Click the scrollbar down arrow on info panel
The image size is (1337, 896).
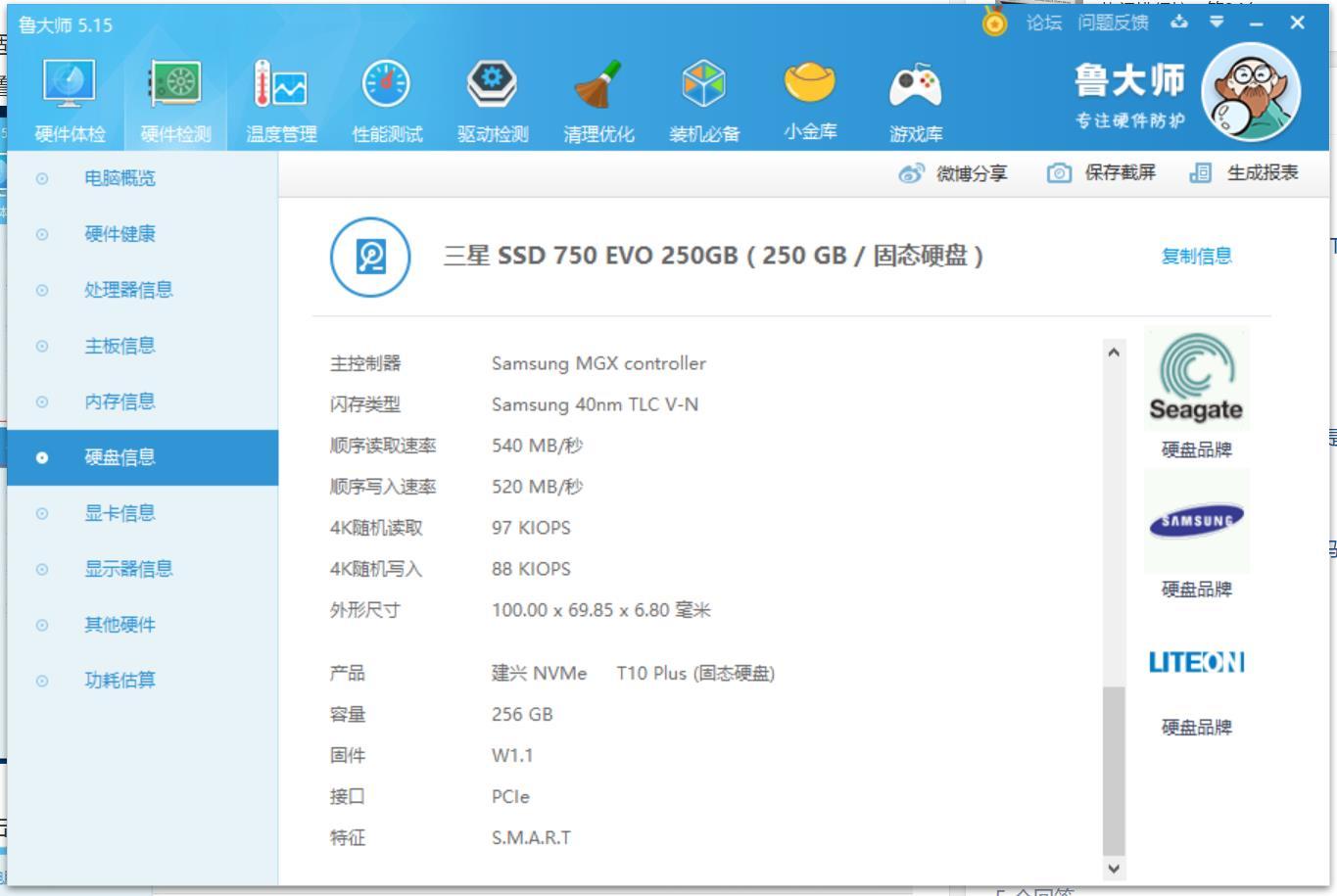point(1113,868)
